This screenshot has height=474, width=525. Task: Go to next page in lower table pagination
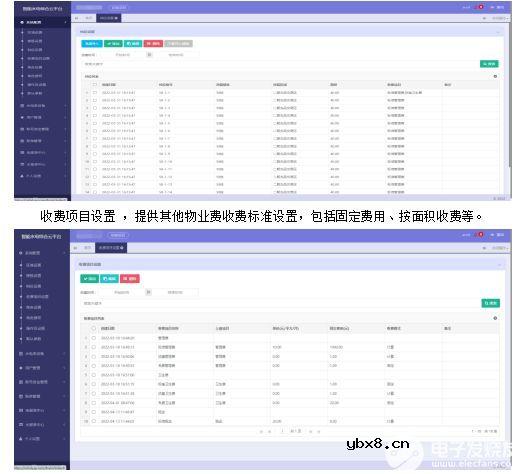pos(311,431)
